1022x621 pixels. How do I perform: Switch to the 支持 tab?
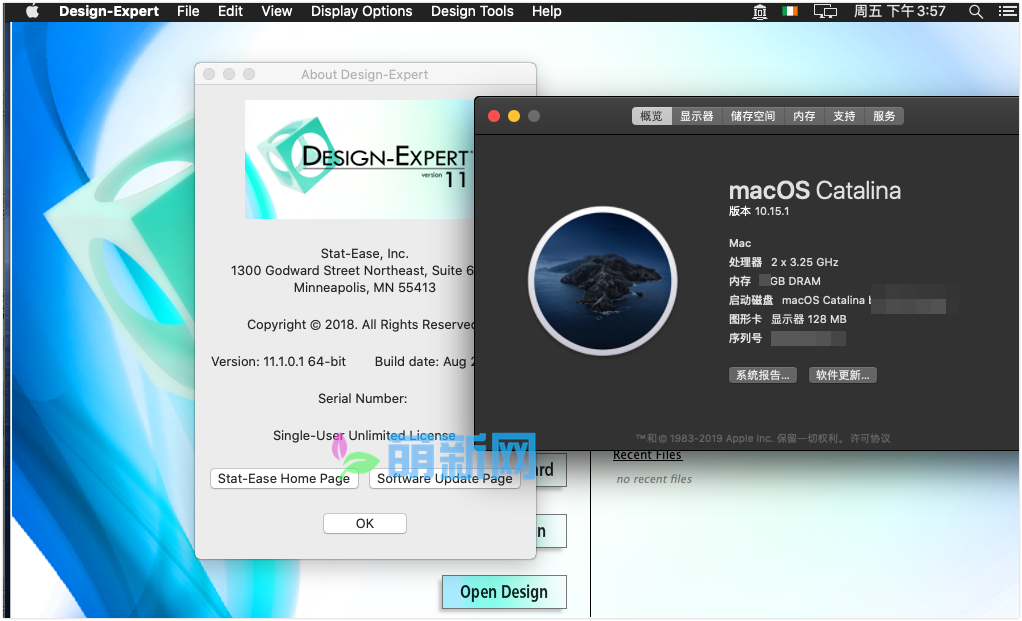pos(843,115)
